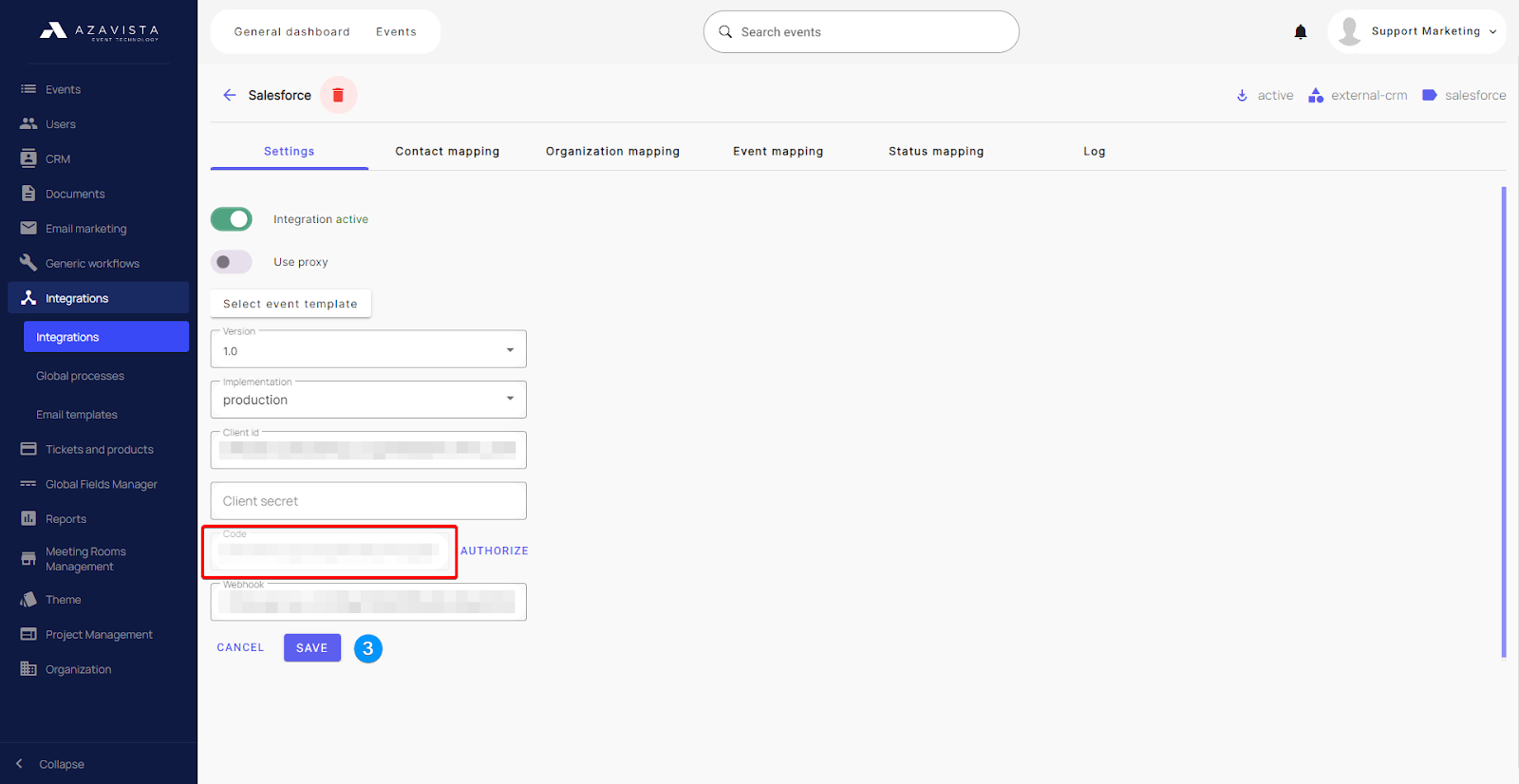Open the Implementation dropdown

[x=368, y=400]
